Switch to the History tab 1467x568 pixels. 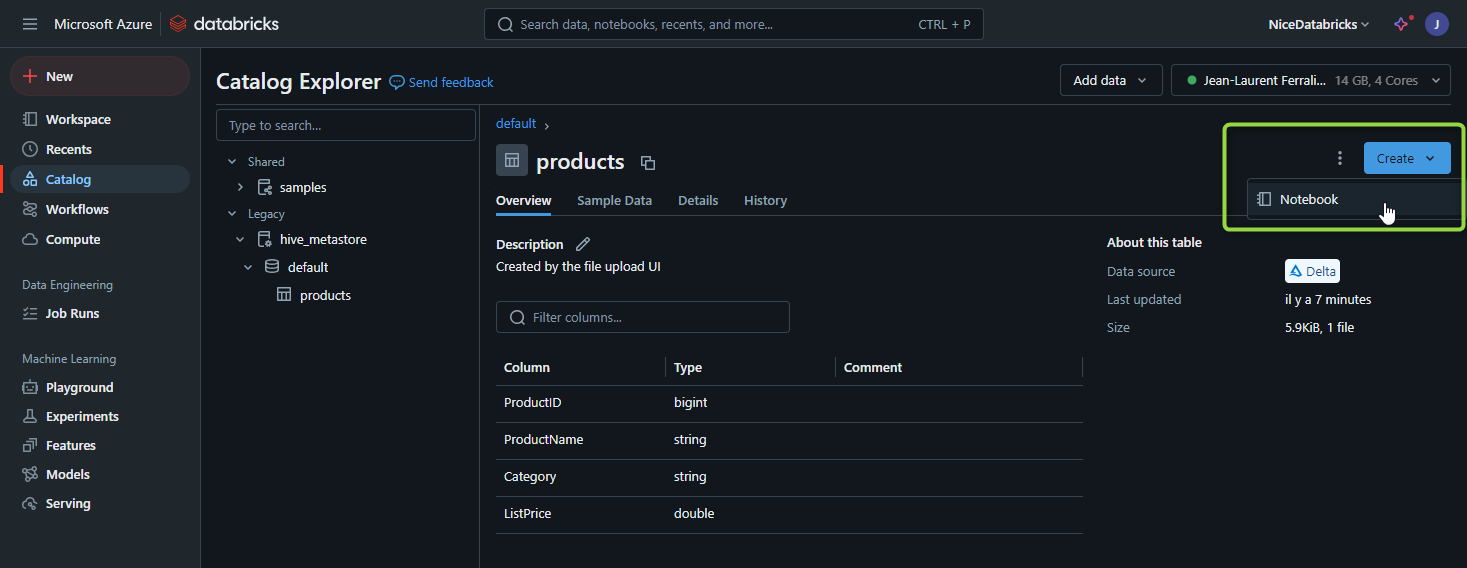(765, 200)
